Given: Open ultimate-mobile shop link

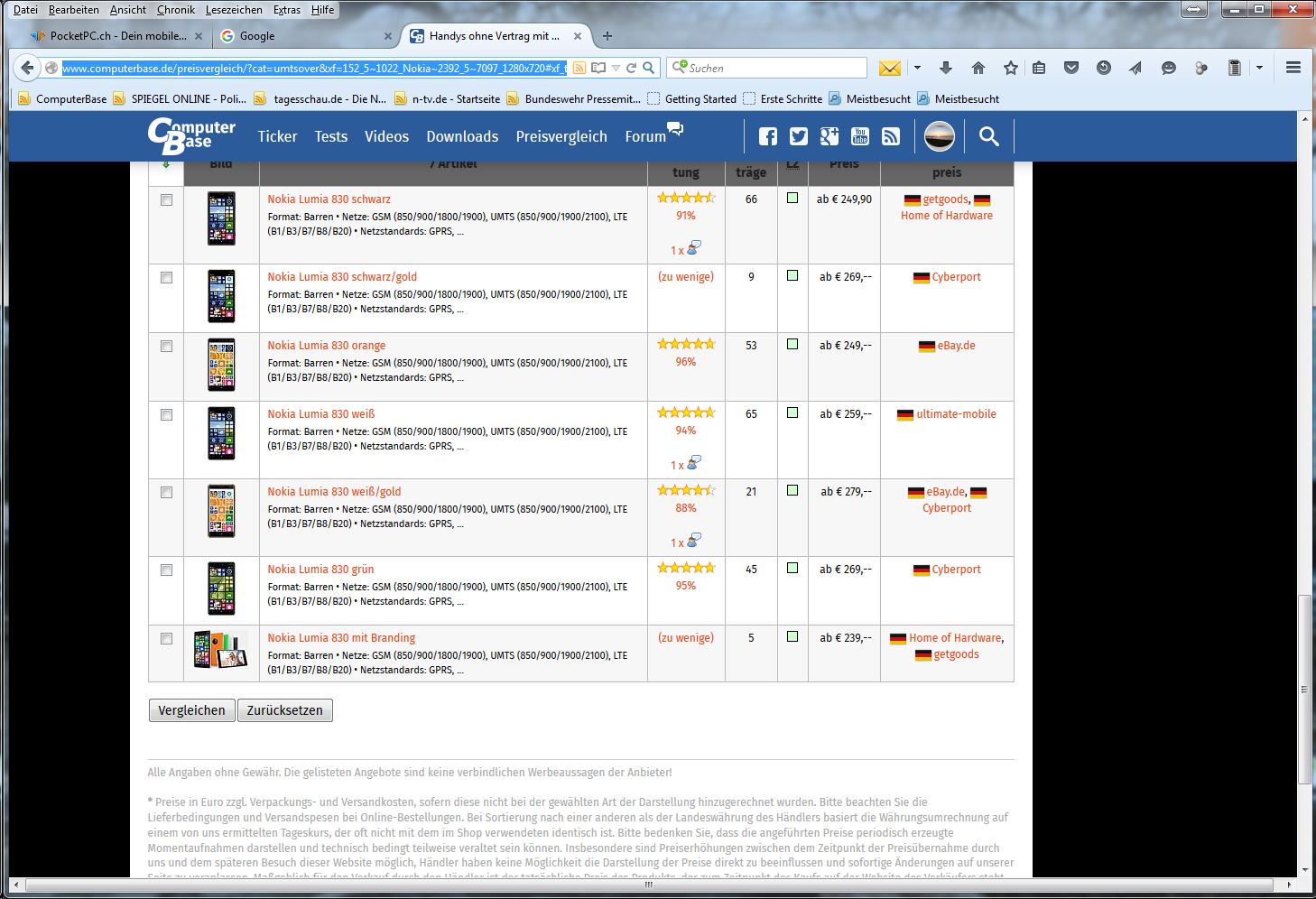Looking at the screenshot, I should pos(956,414).
